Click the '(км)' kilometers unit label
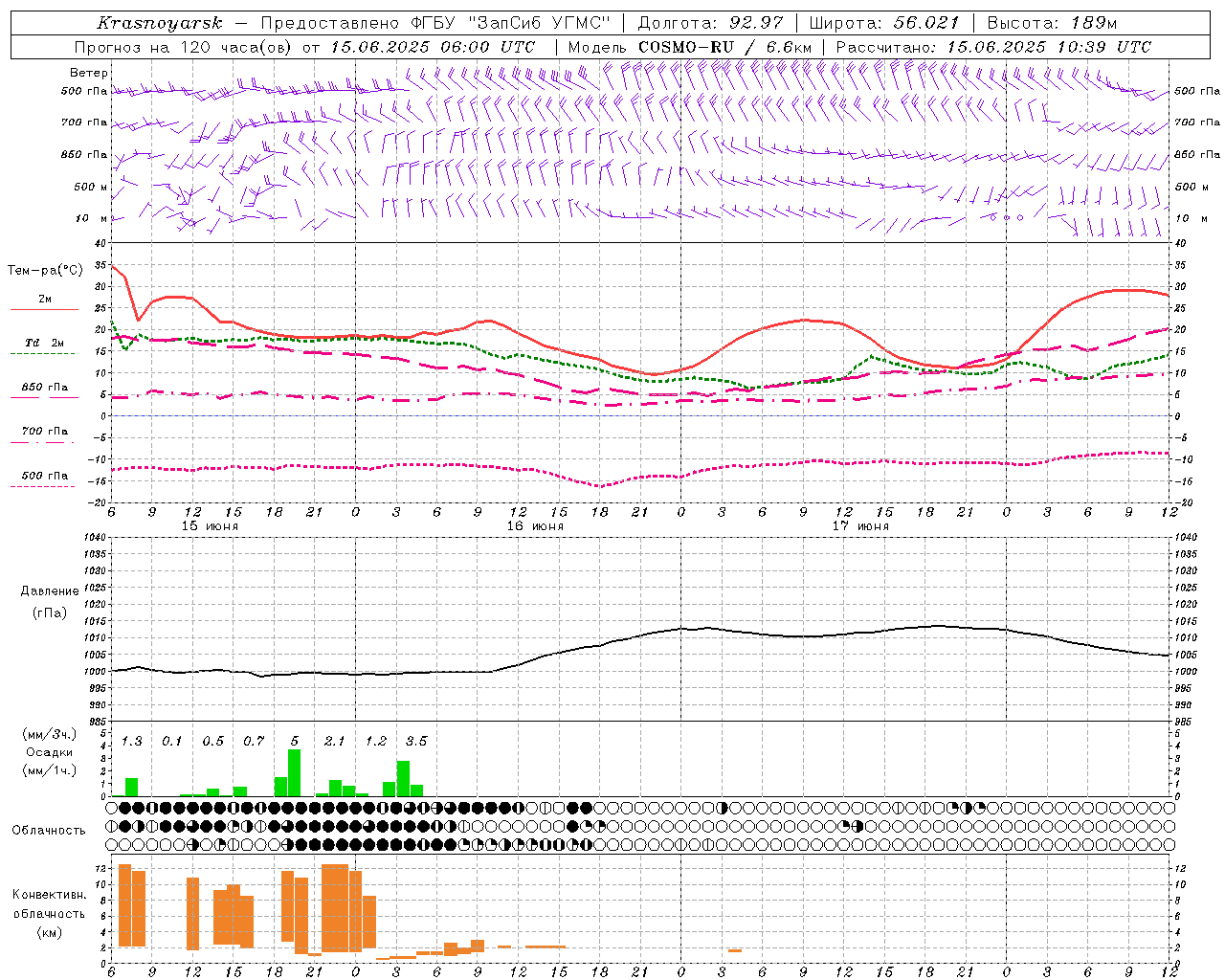The width and height of the screenshot is (1225, 980). (49, 932)
